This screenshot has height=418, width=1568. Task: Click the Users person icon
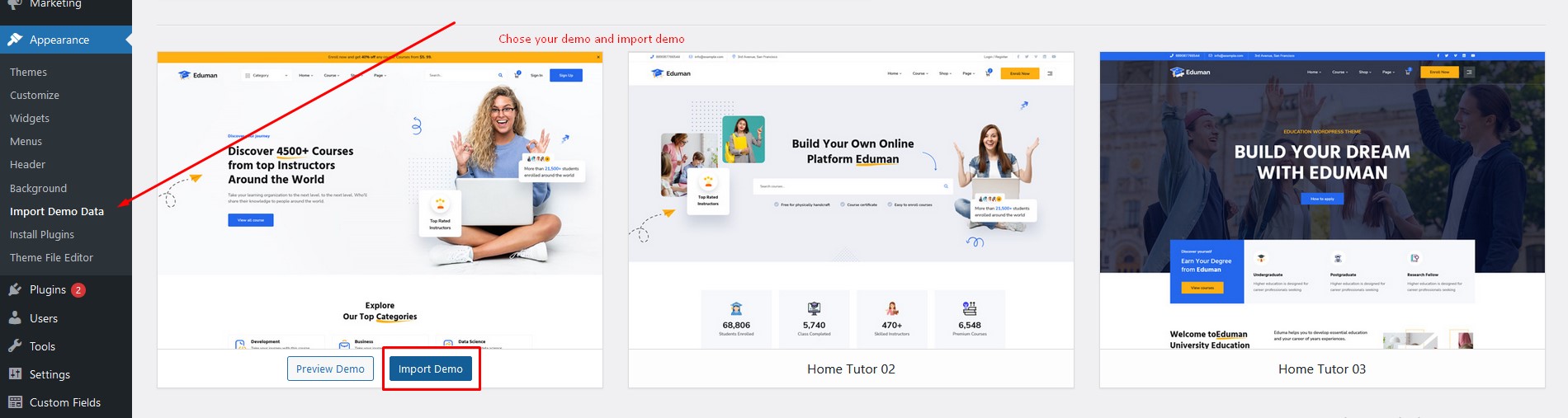[15, 318]
